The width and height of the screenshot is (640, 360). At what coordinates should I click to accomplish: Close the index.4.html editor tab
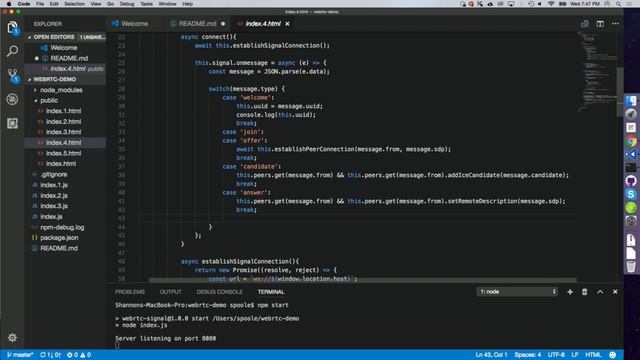click(287, 24)
